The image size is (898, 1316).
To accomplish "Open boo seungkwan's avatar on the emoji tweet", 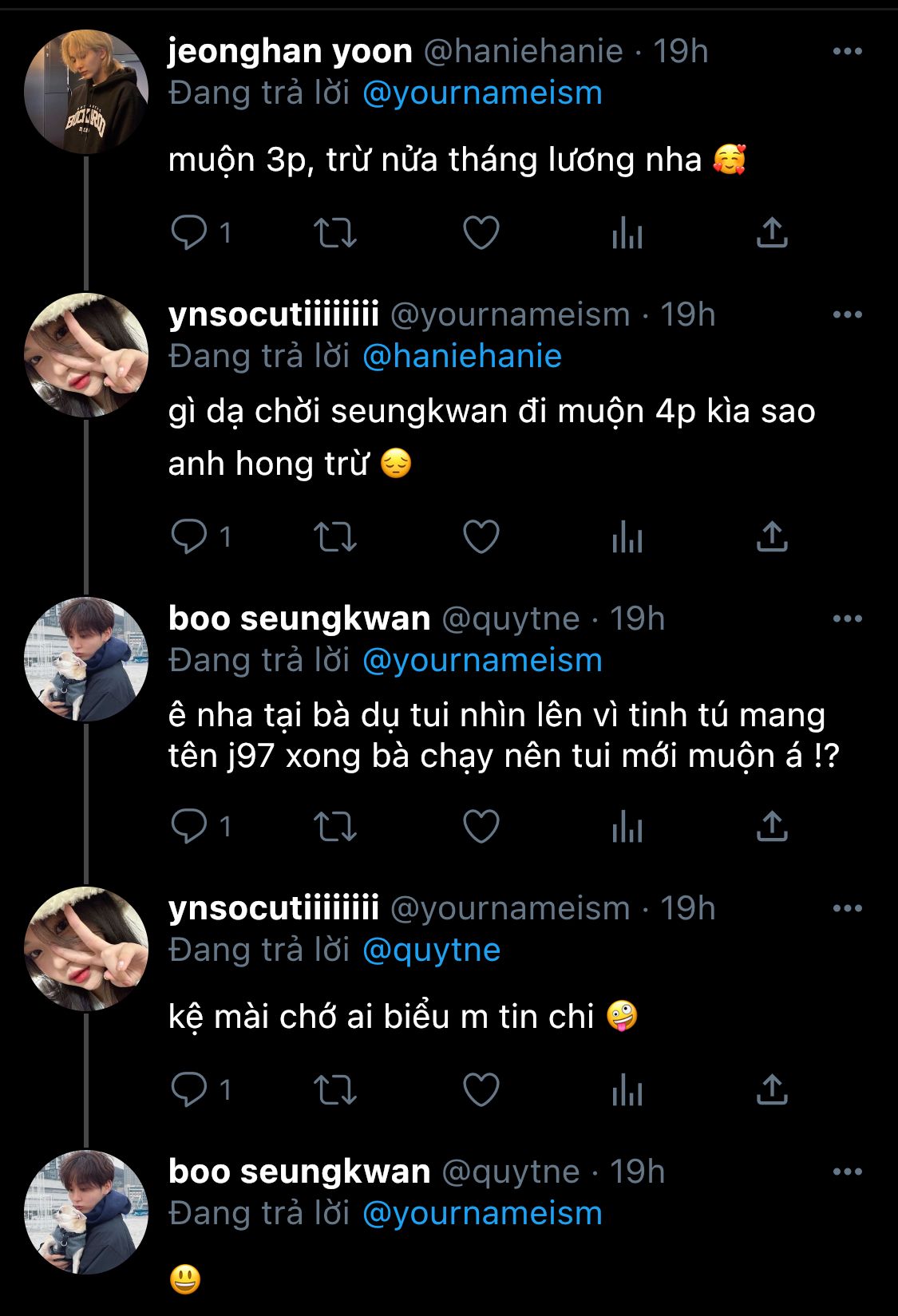I will (x=86, y=1211).
